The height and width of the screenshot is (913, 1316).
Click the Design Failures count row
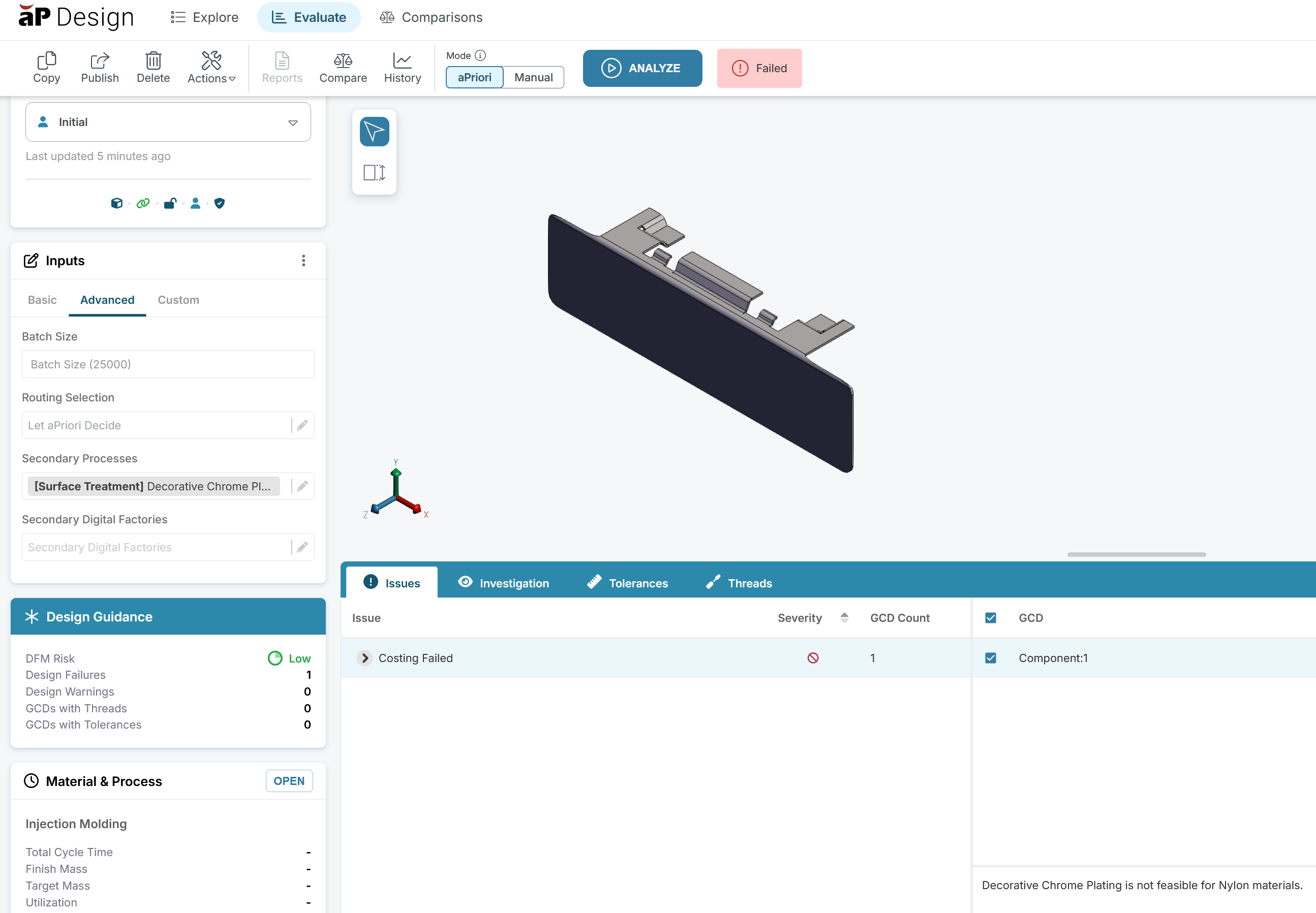pos(168,675)
